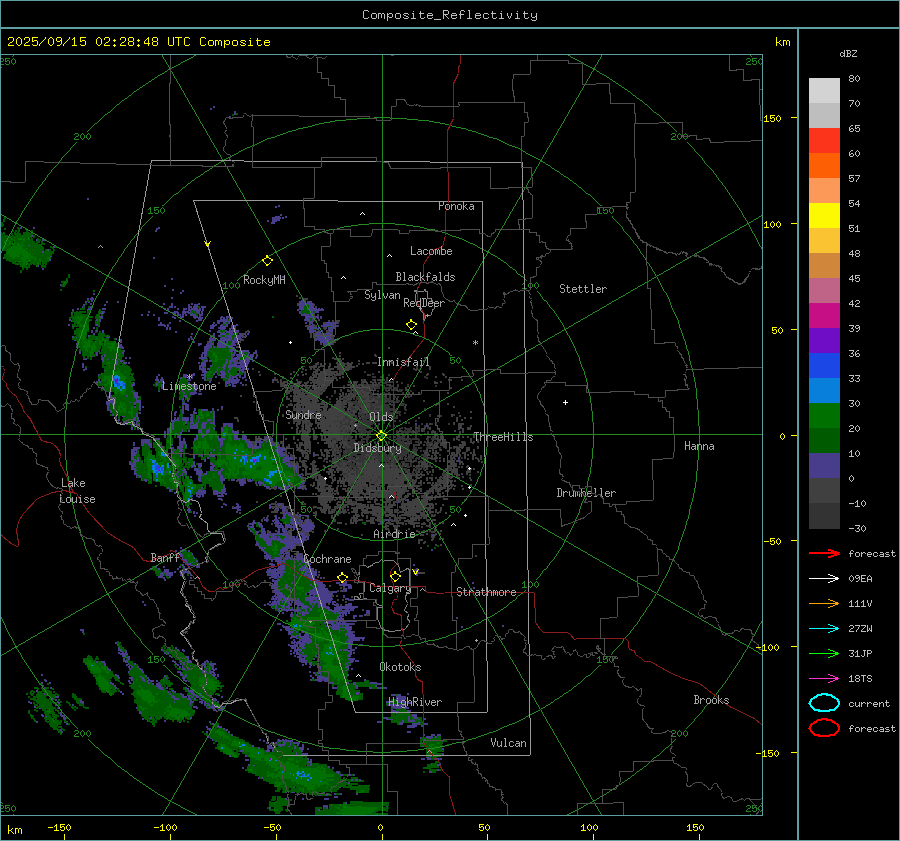
Task: Click the Composite_Reflectivity title
Action: point(450,15)
